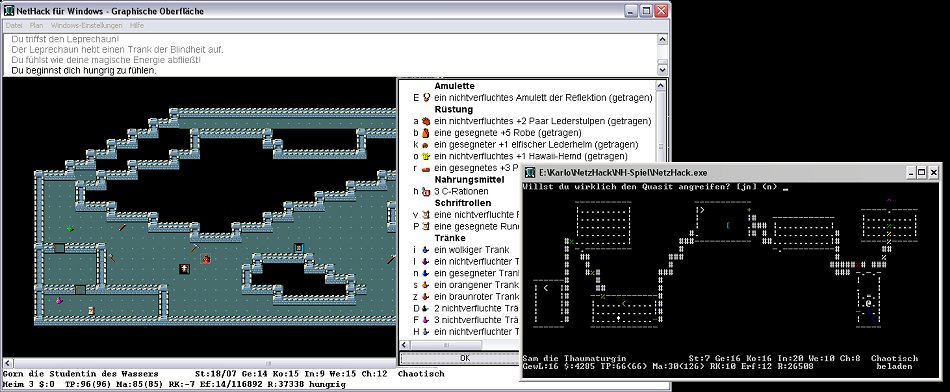Click the NetzHack.exe console window icon
Viewport: 950px width, 392px height.
click(x=530, y=173)
